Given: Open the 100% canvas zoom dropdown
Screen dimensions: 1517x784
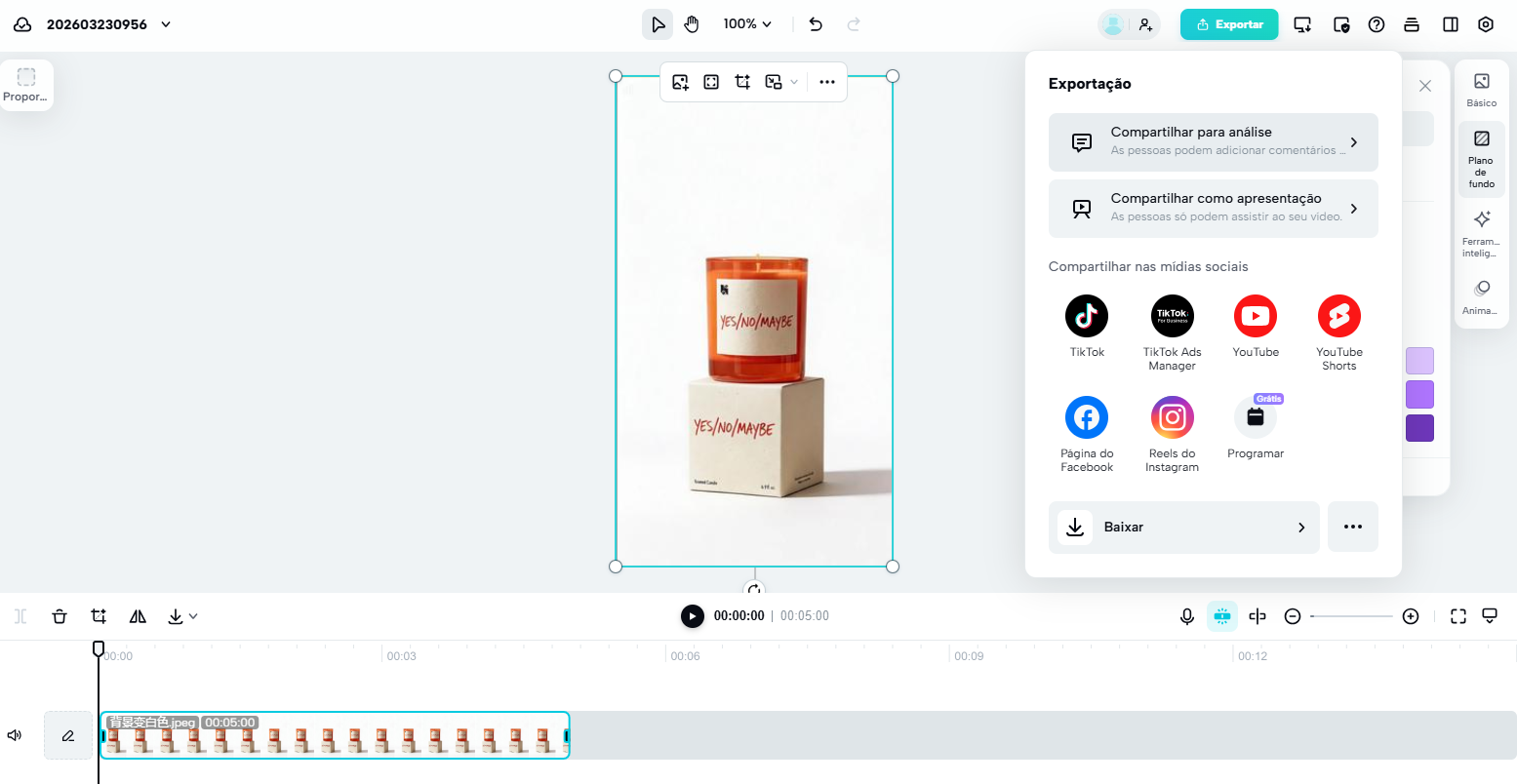Looking at the screenshot, I should pos(747,24).
